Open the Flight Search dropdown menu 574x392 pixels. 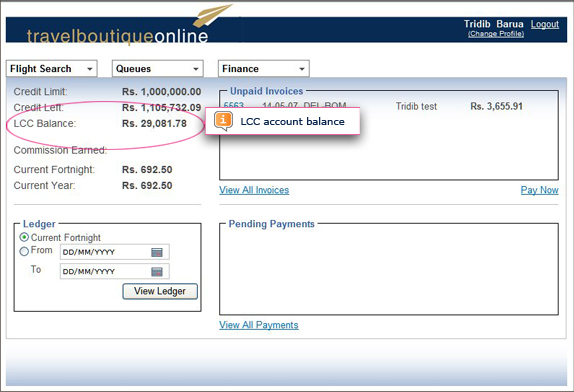[52, 68]
